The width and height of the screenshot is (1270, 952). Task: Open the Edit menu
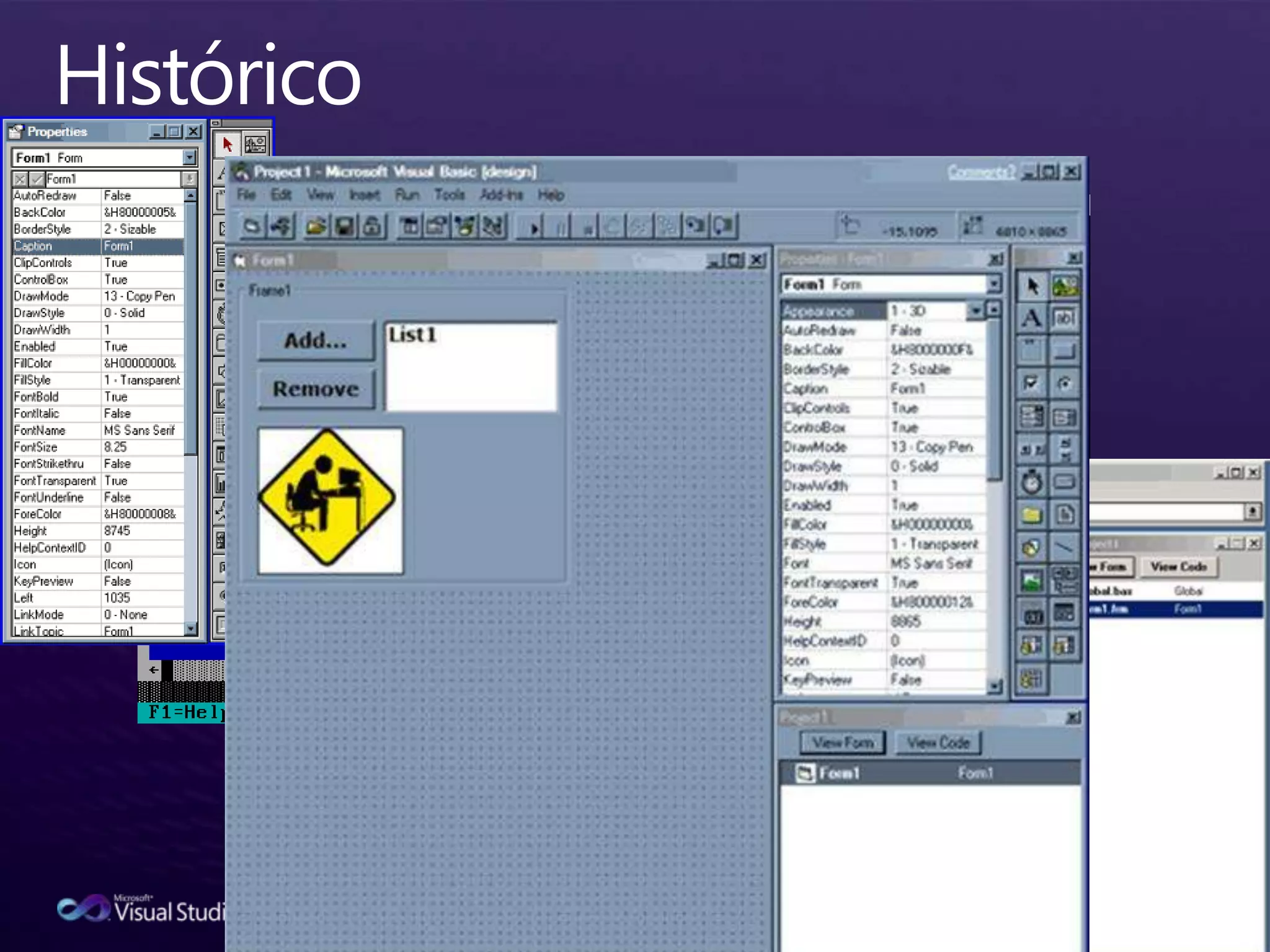[281, 195]
